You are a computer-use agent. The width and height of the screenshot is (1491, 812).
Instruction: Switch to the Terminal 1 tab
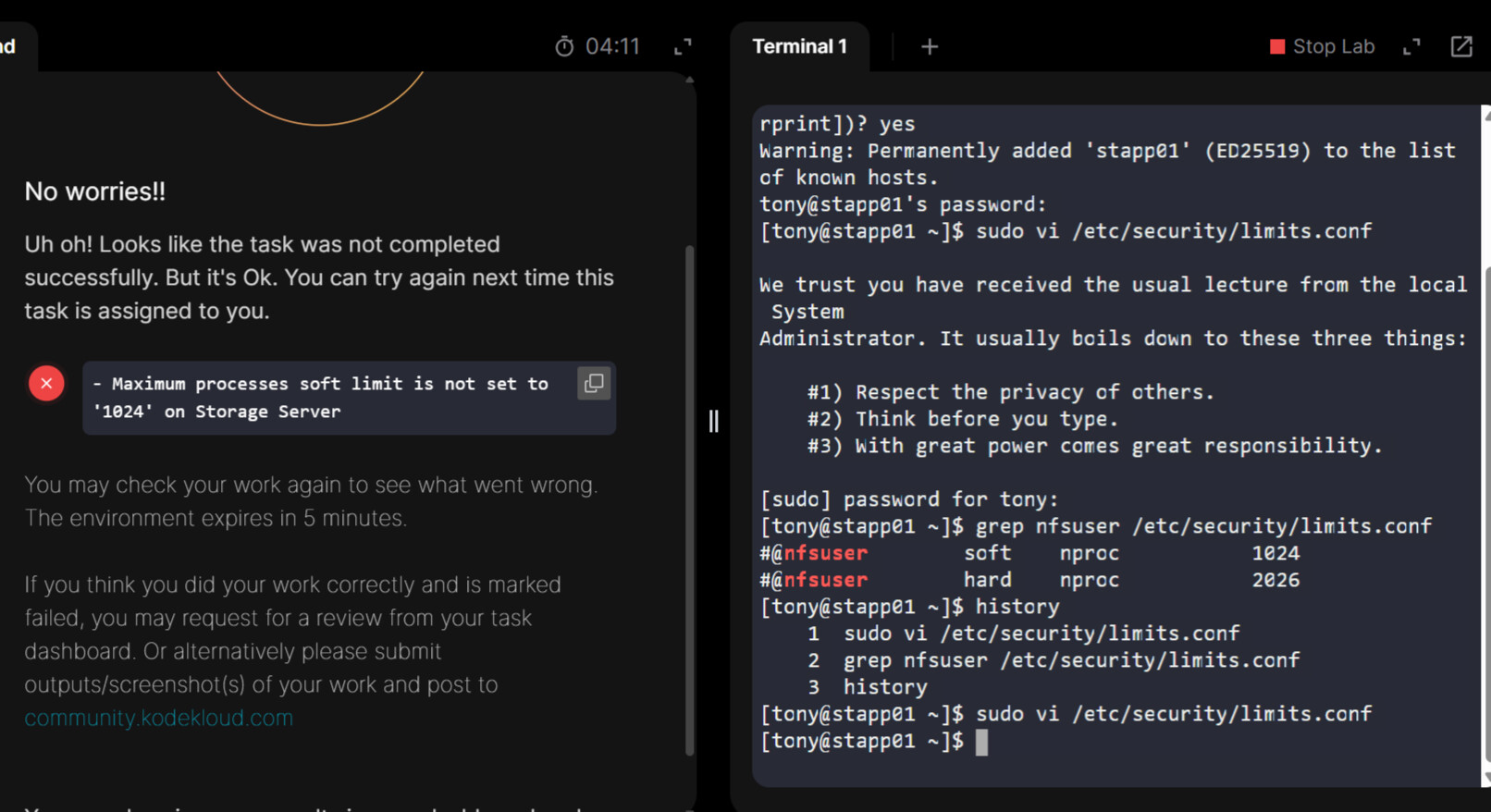tap(799, 46)
